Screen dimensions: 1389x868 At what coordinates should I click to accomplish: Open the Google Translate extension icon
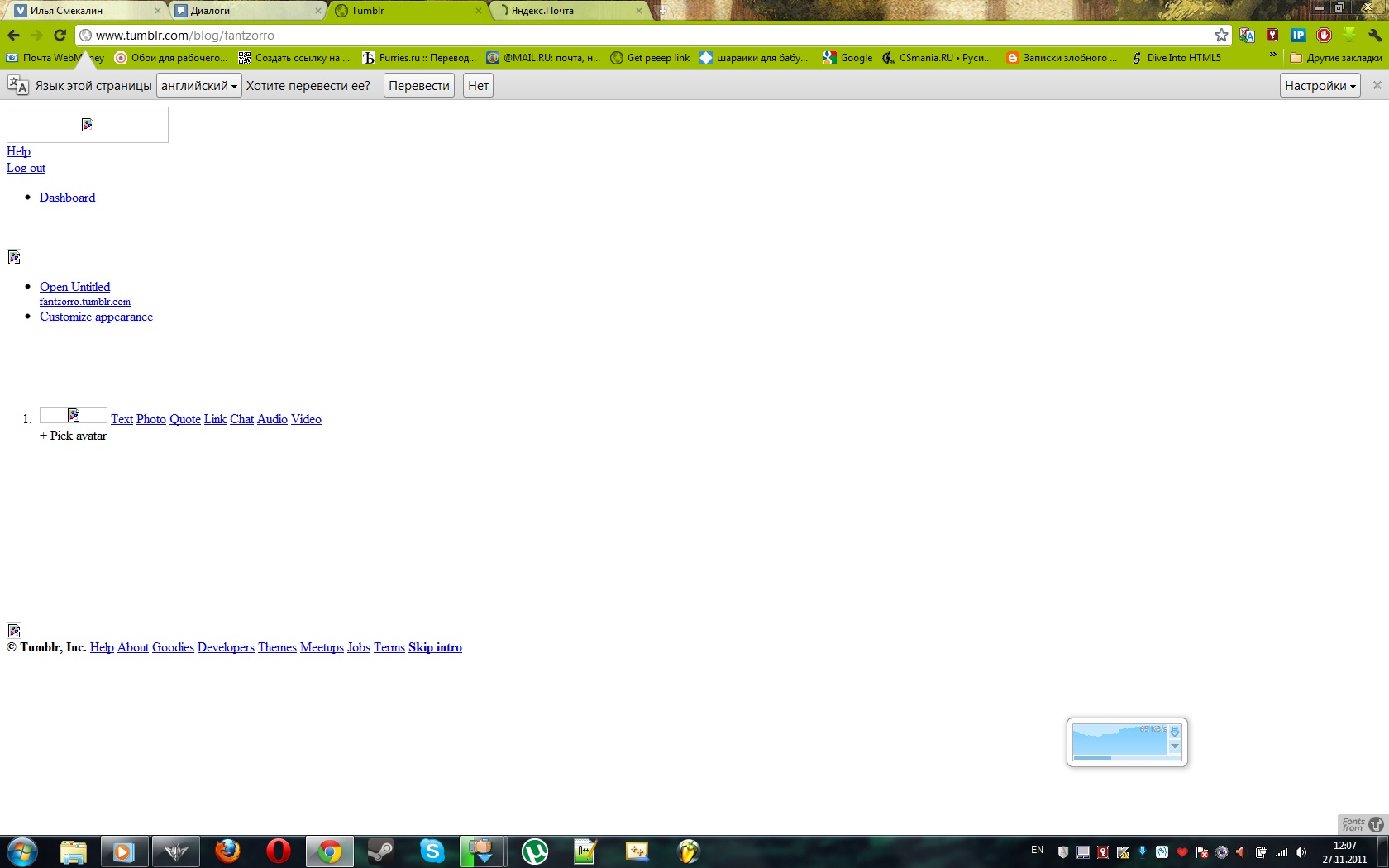pos(1247,36)
